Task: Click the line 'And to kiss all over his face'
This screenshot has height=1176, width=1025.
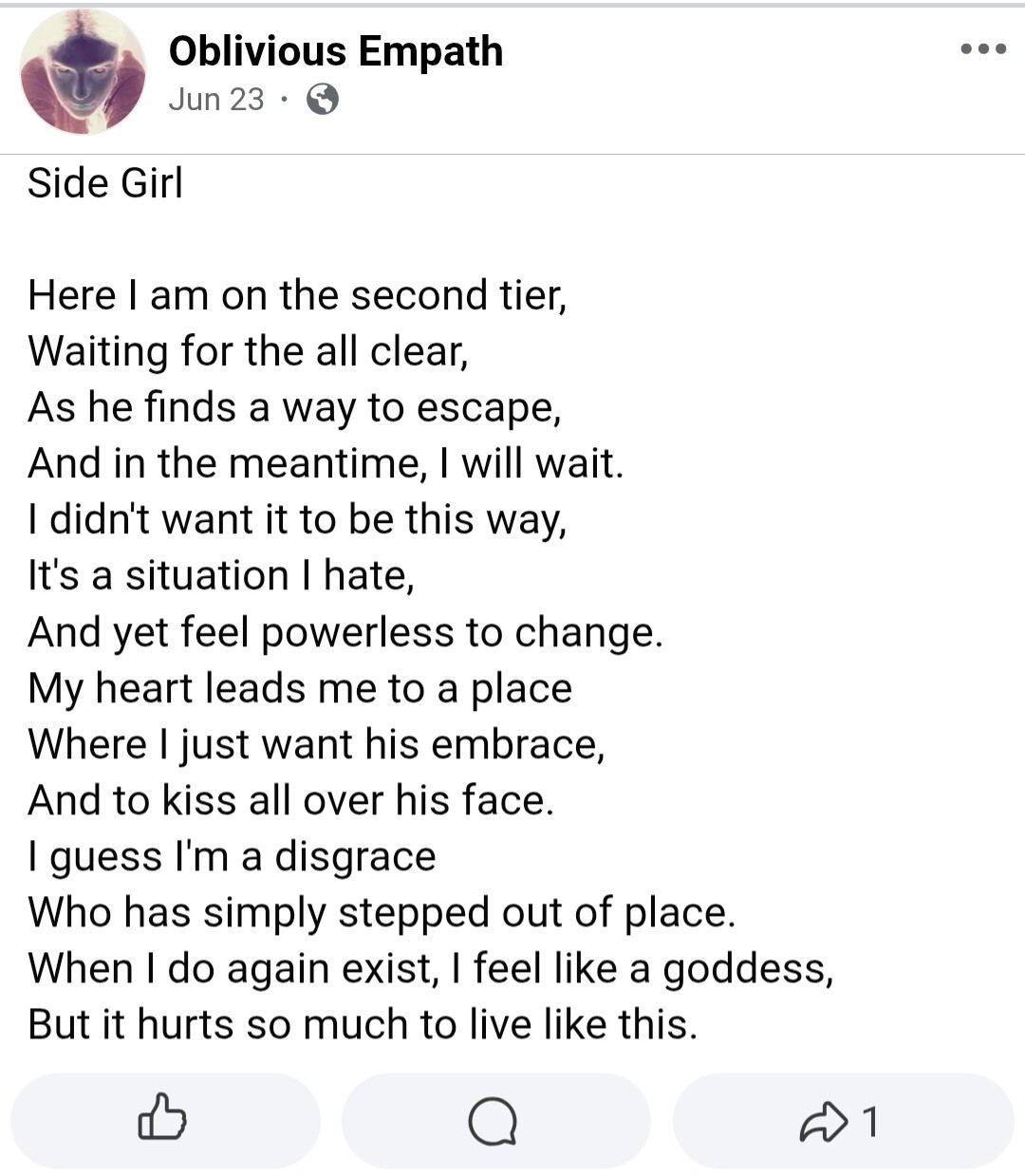Action: (290, 800)
